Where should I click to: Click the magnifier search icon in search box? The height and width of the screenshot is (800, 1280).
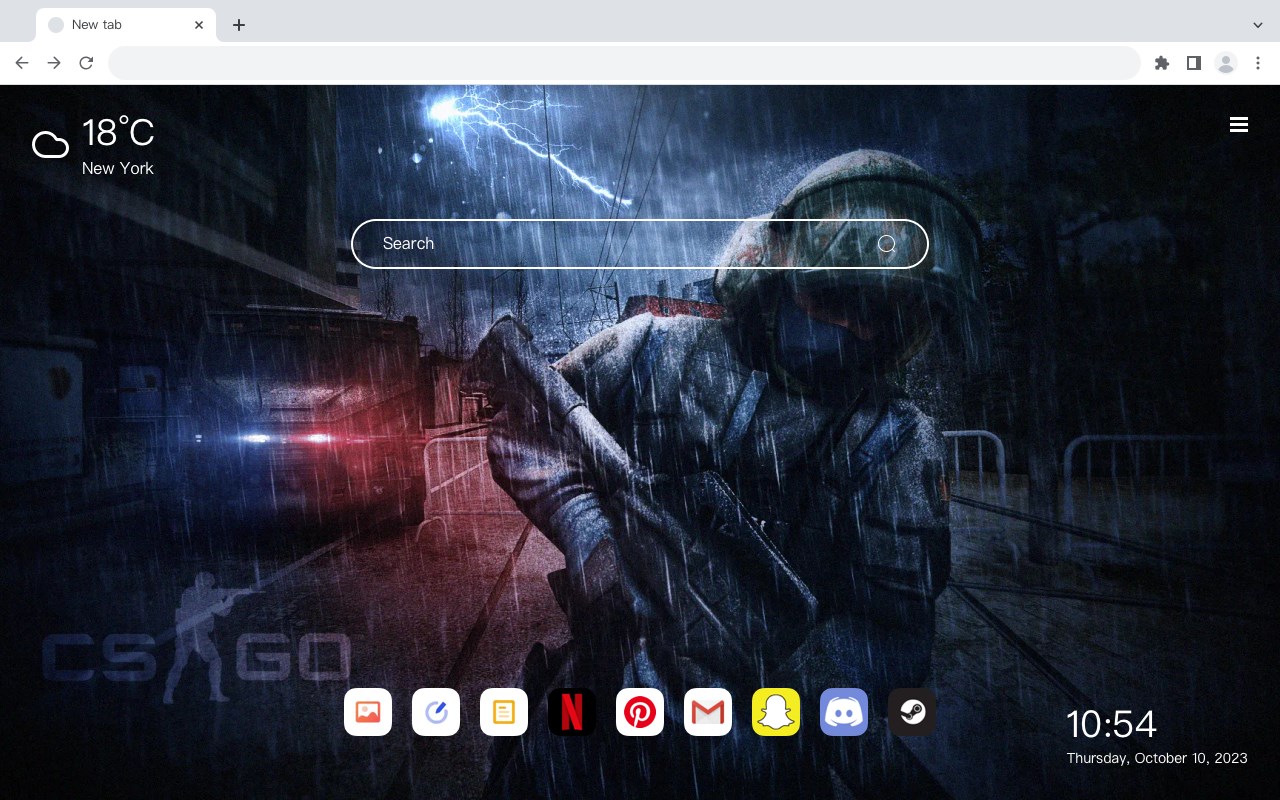pos(886,244)
